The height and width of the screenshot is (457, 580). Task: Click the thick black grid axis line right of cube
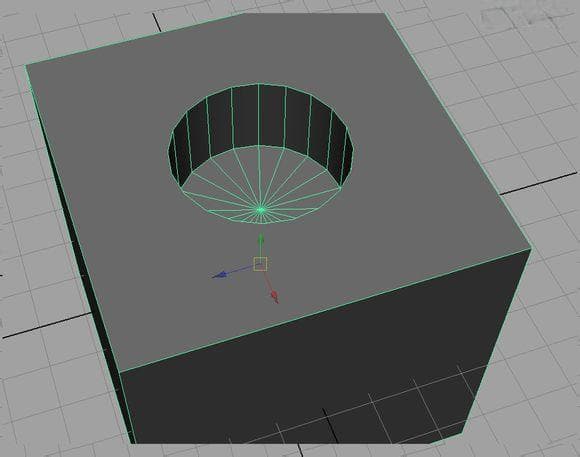[x=539, y=183]
